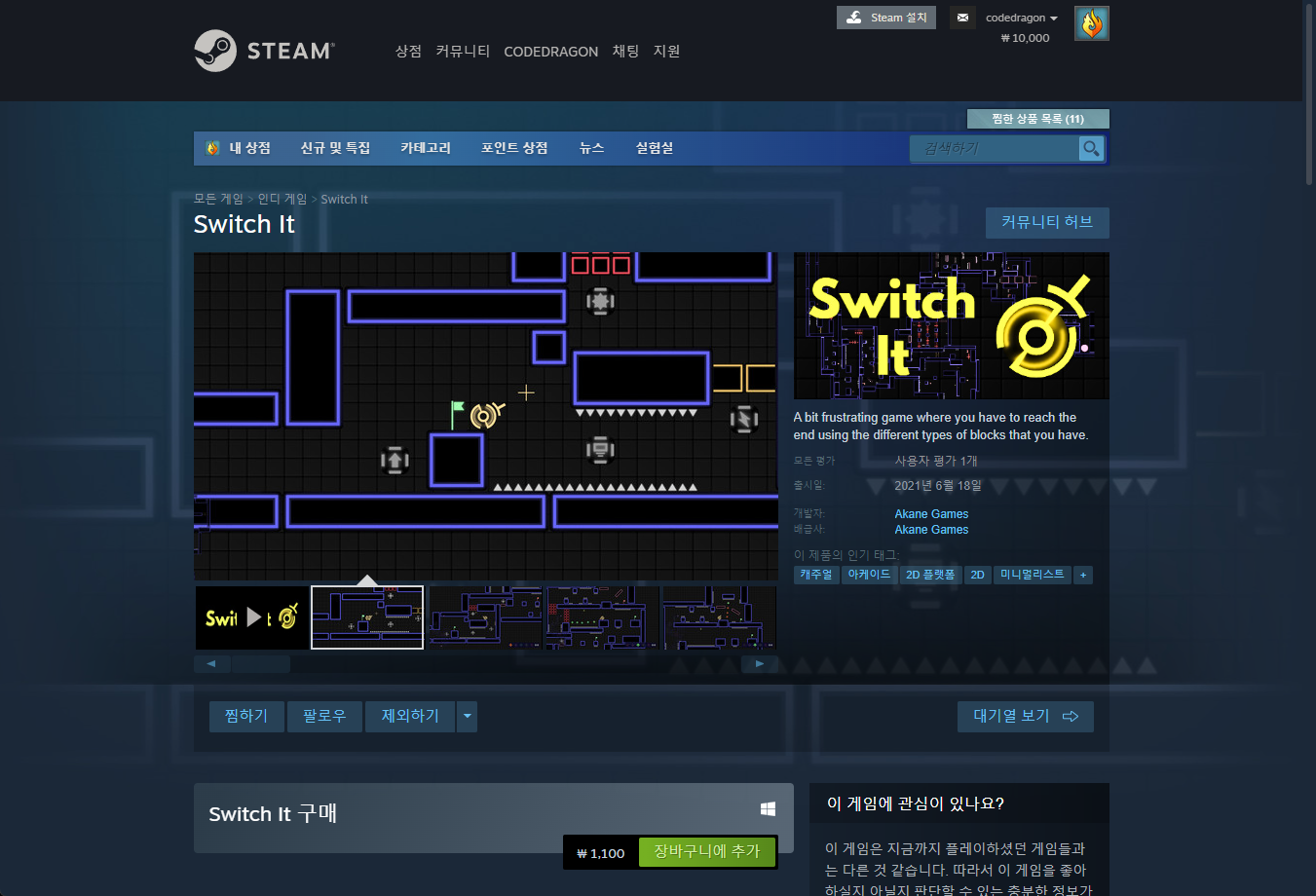
Task: Click the main gameplay screenshot
Action: coord(486,416)
